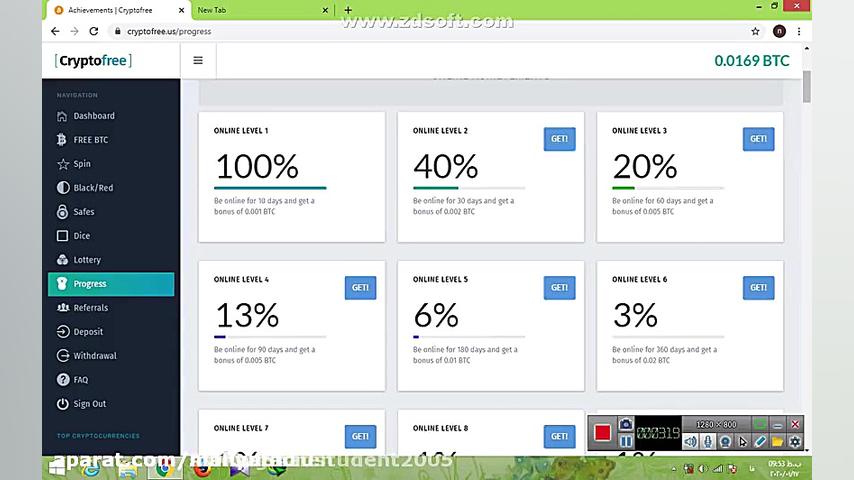Go forward in browser history

pyautogui.click(x=75, y=32)
